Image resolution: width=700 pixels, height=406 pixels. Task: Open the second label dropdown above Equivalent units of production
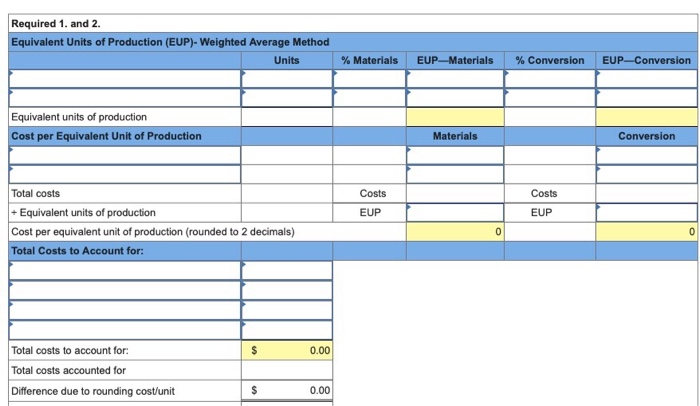(125, 98)
